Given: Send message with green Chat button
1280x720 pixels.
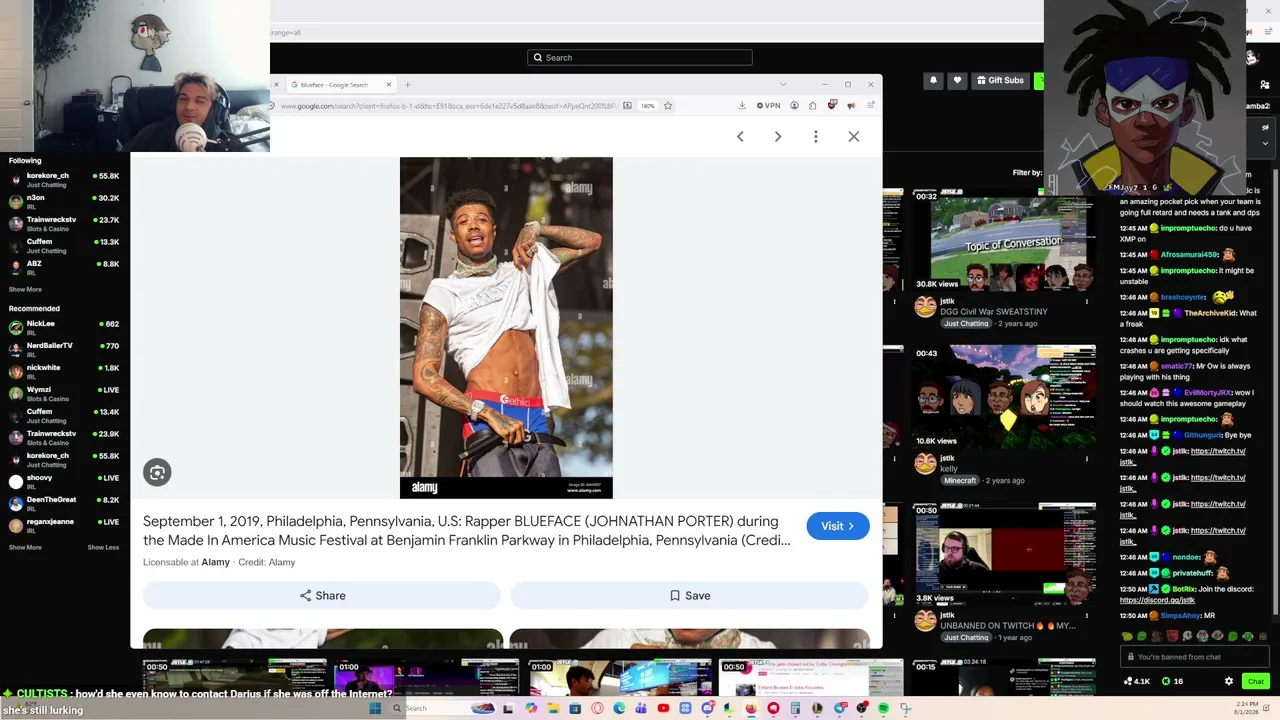Looking at the screenshot, I should (1255, 681).
